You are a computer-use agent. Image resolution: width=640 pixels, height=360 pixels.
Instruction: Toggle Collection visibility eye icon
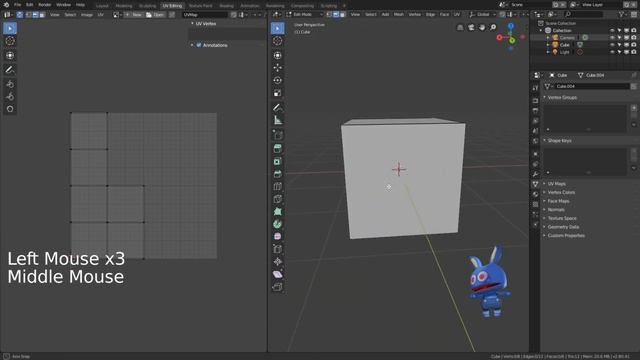pos(612,31)
